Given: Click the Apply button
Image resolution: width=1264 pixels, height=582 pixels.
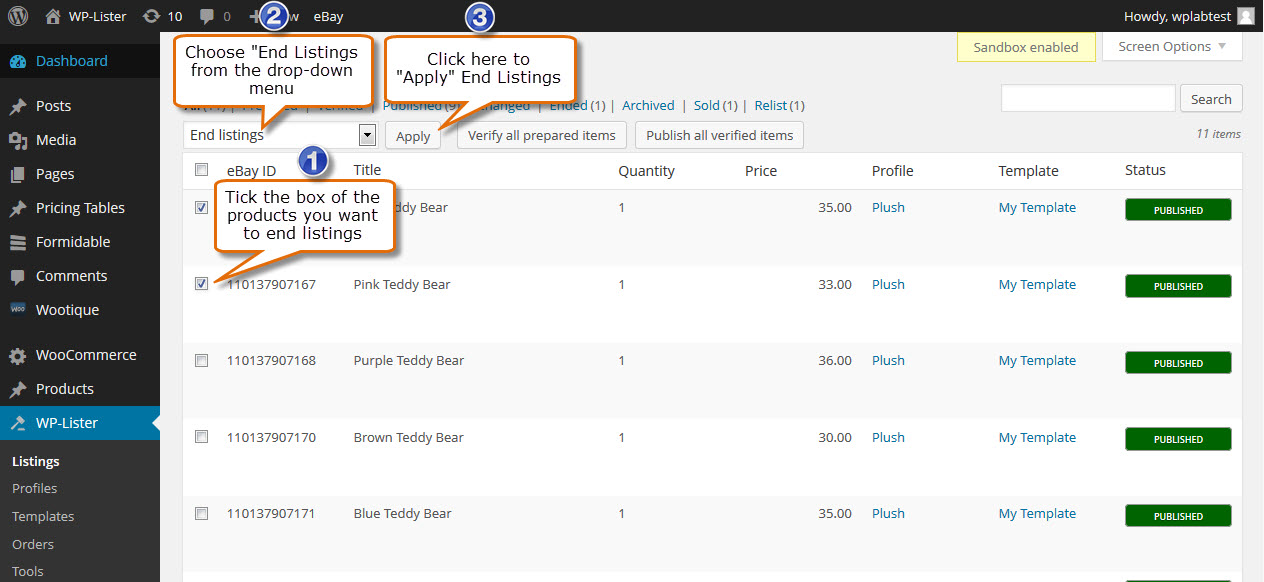Looking at the screenshot, I should pos(413,136).
